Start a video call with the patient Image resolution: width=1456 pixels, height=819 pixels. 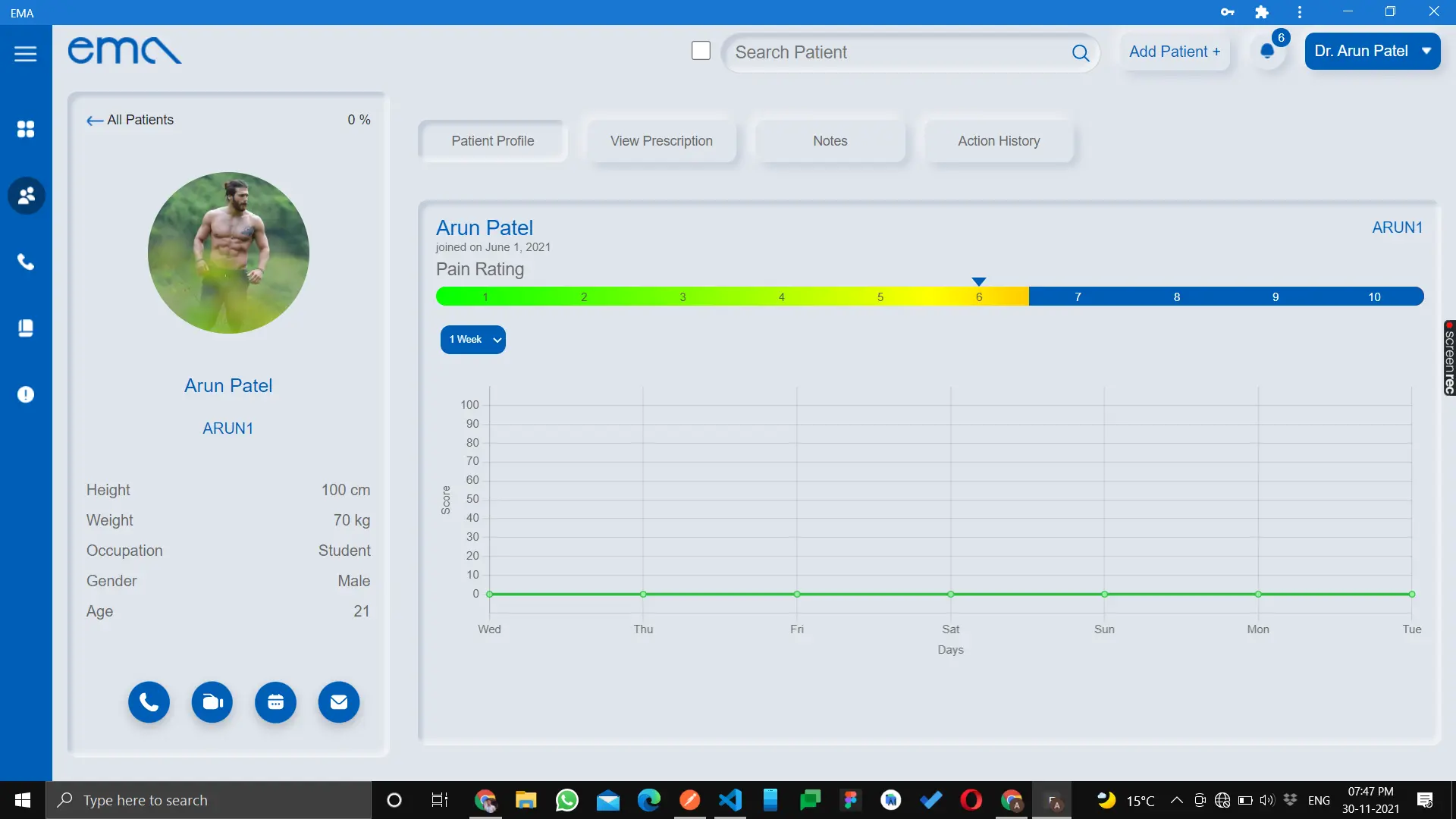coord(212,703)
